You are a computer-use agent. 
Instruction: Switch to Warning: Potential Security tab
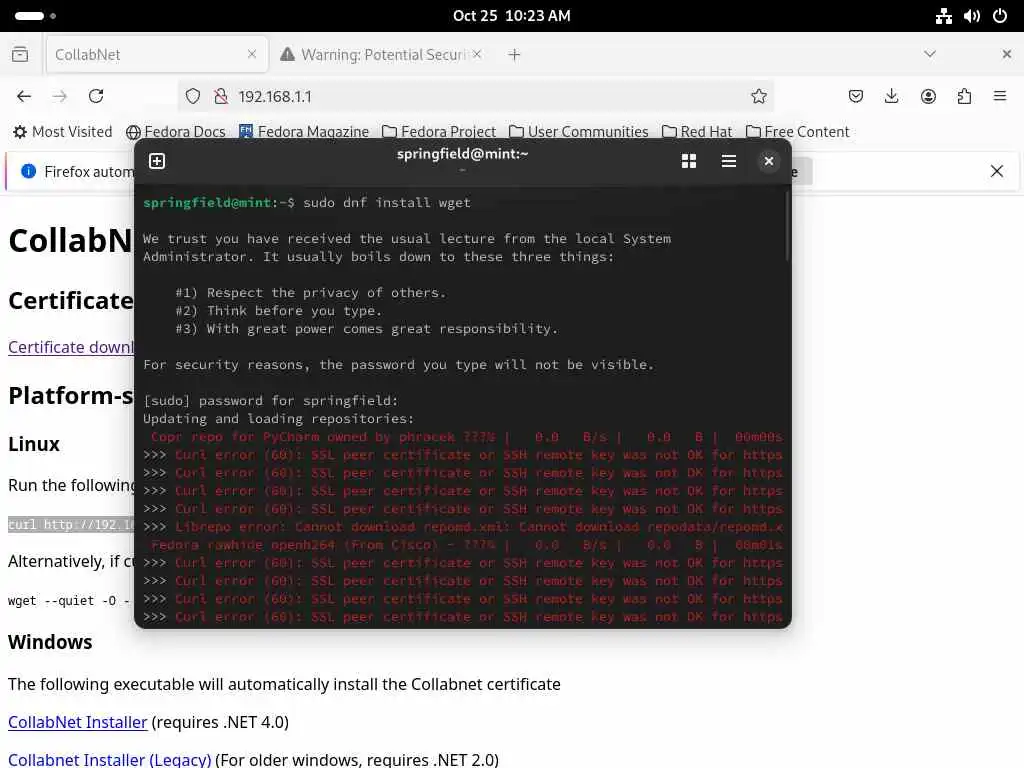(x=382, y=54)
